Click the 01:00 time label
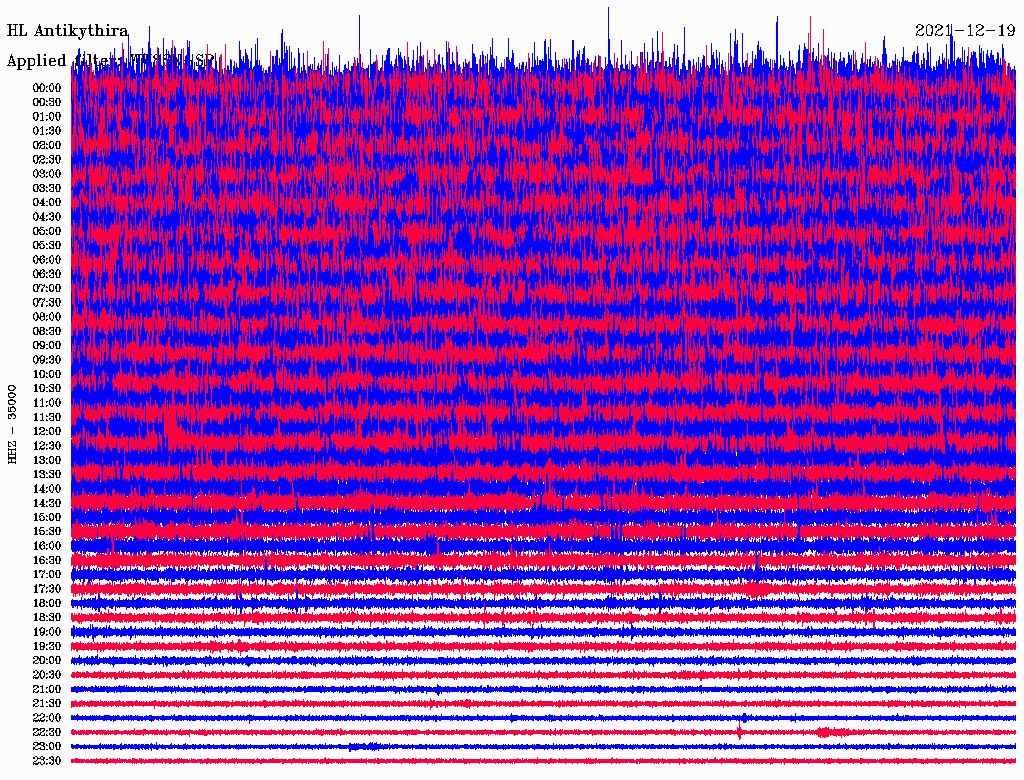The width and height of the screenshot is (1024, 780). (47, 117)
